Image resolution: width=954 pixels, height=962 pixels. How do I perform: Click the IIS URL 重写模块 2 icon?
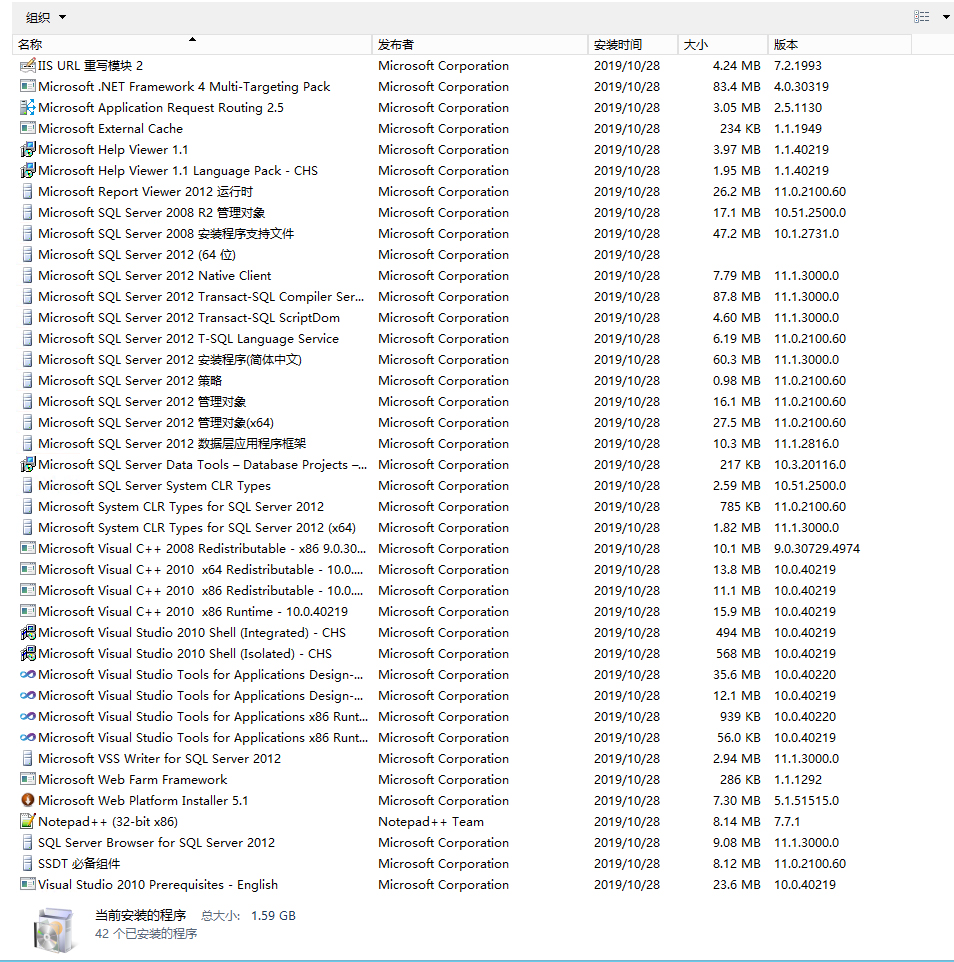point(28,65)
